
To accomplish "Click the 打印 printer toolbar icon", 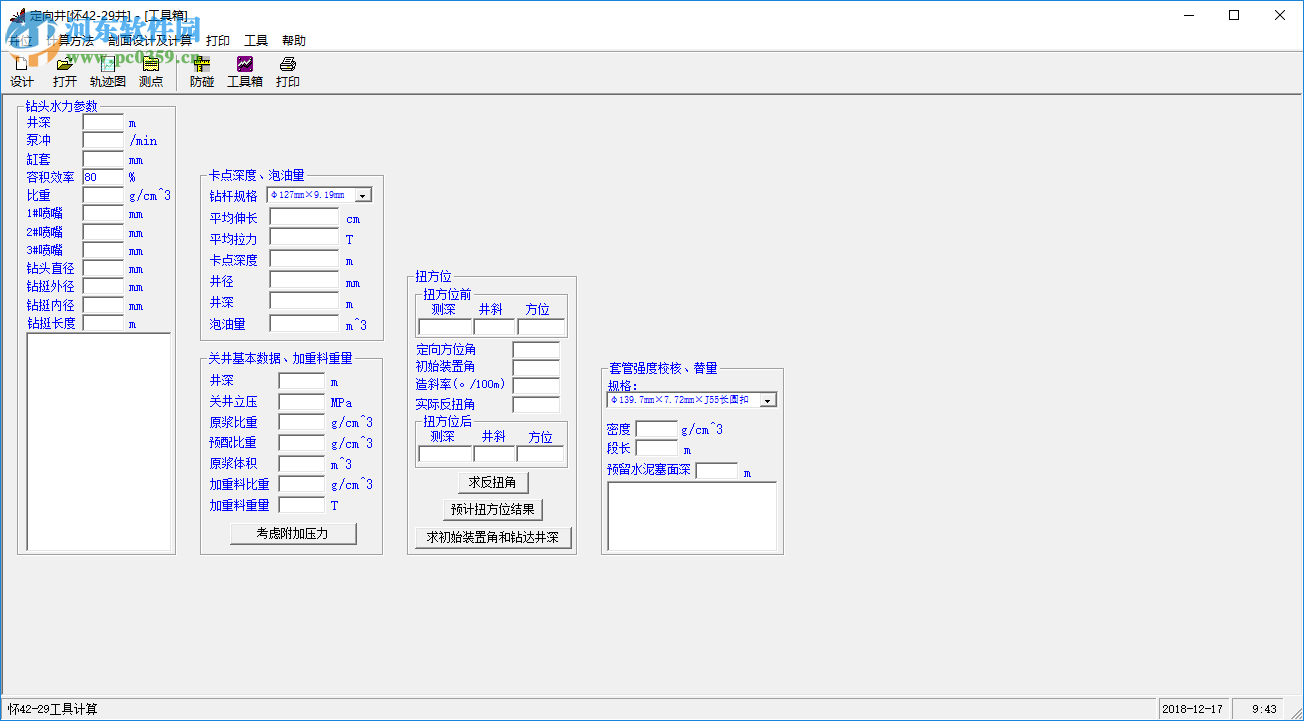I will tap(288, 72).
